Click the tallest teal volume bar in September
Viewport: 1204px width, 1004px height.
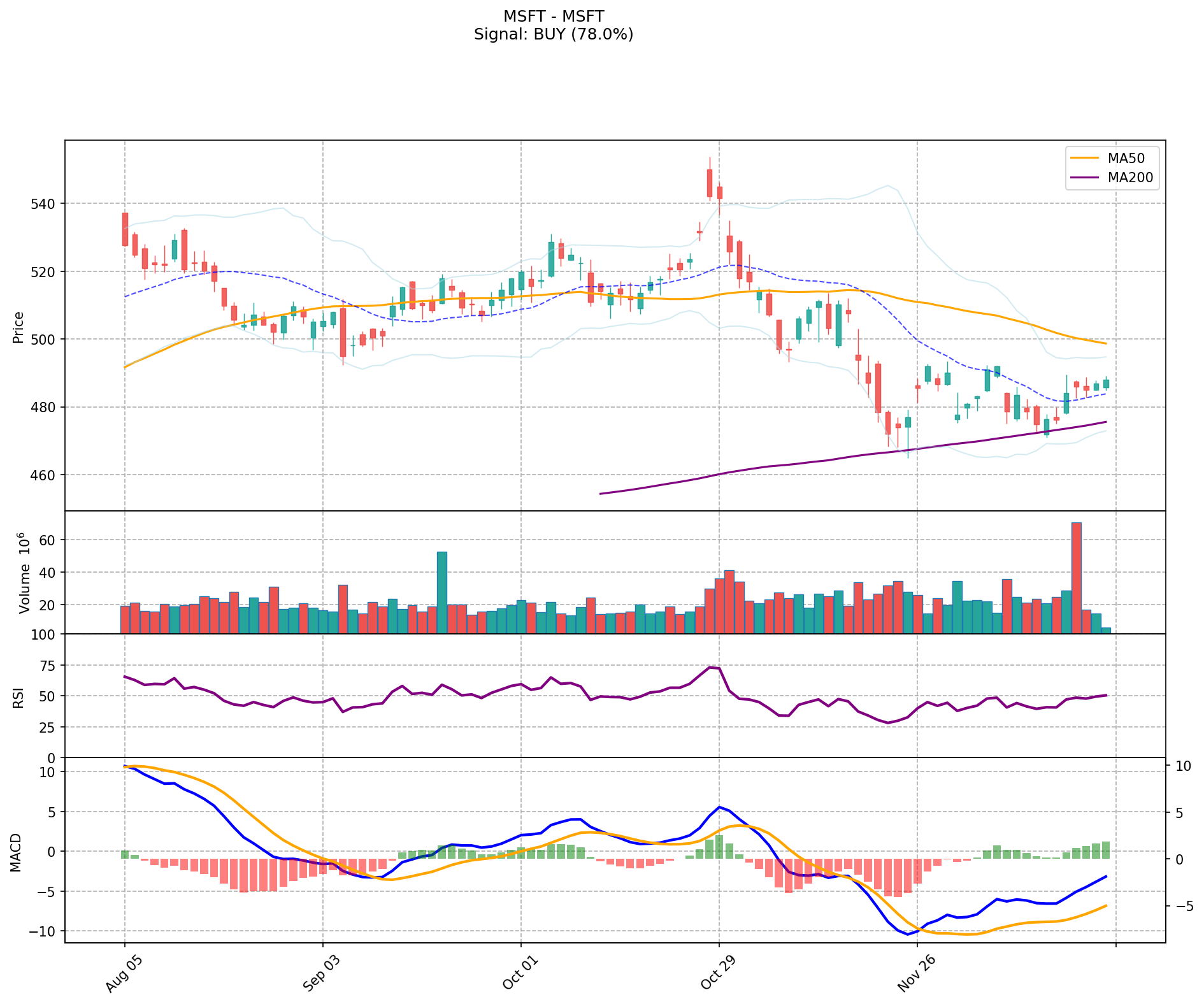pyautogui.click(x=441, y=592)
